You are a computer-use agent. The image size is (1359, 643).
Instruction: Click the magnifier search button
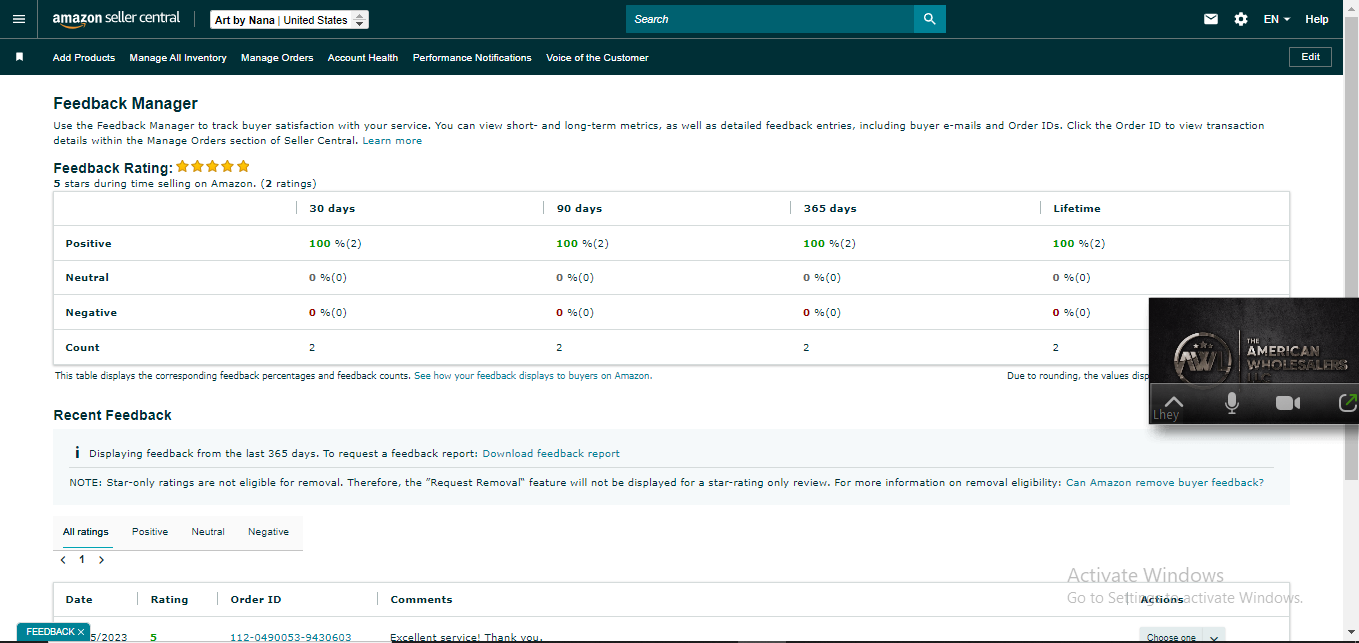[930, 19]
